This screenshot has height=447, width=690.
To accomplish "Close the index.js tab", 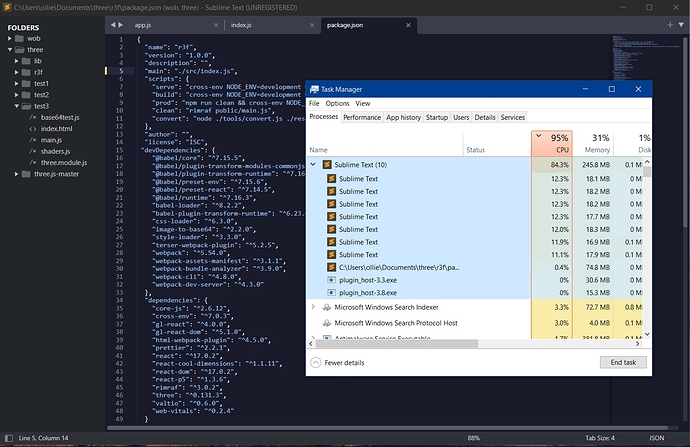I will point(312,26).
